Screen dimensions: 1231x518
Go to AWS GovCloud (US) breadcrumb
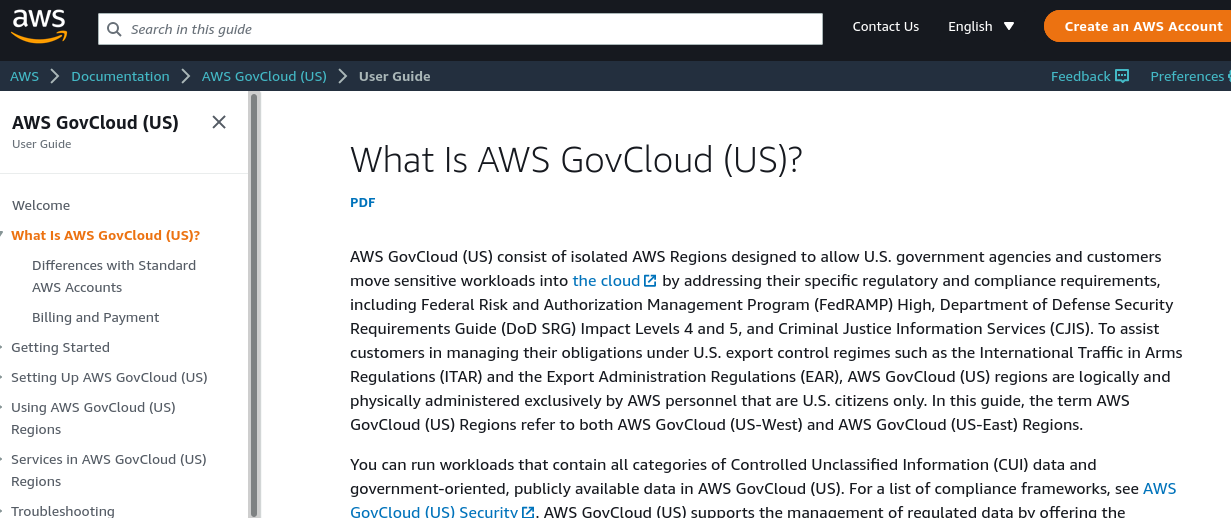(x=264, y=76)
